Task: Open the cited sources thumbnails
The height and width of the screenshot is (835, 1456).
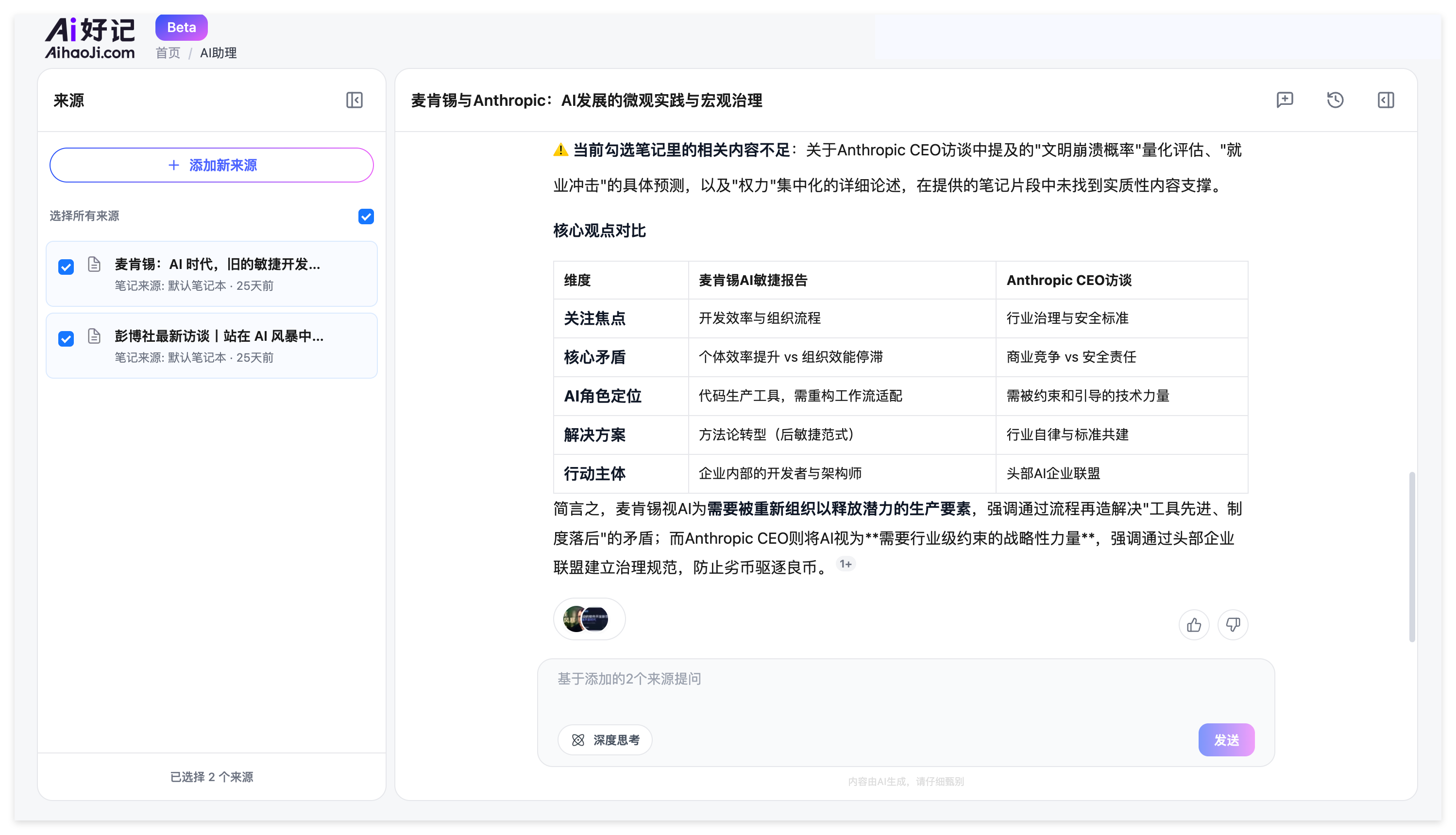Action: pos(589,619)
